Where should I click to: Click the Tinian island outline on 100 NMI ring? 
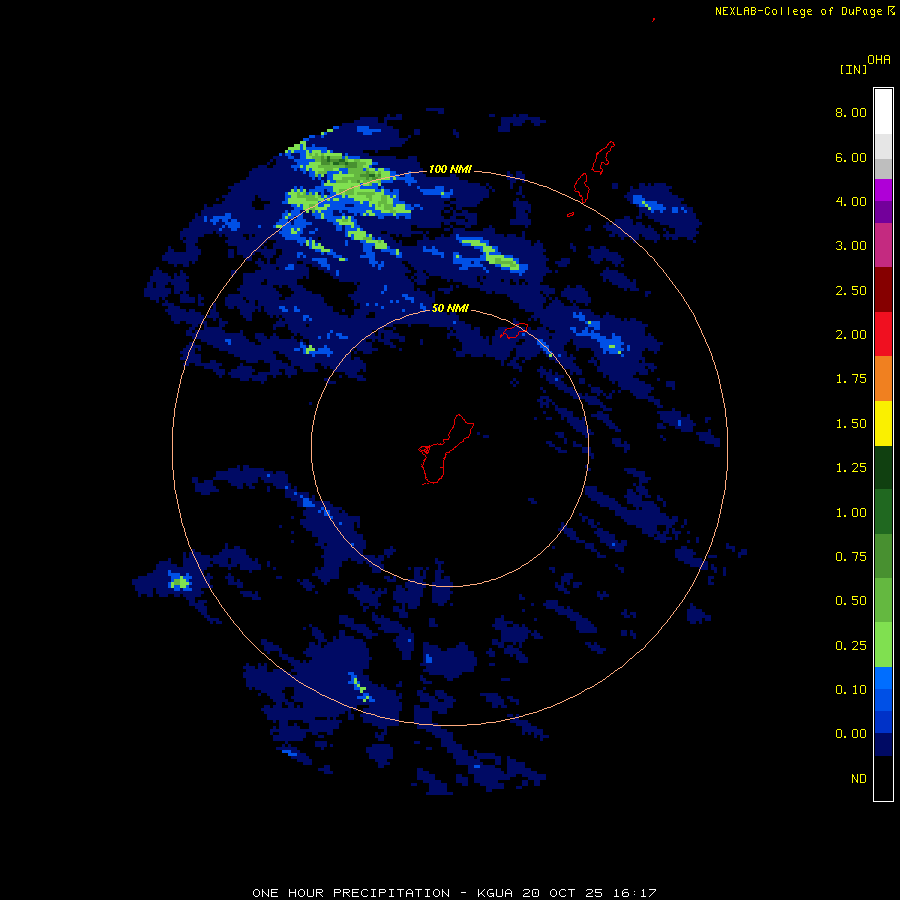click(x=581, y=188)
